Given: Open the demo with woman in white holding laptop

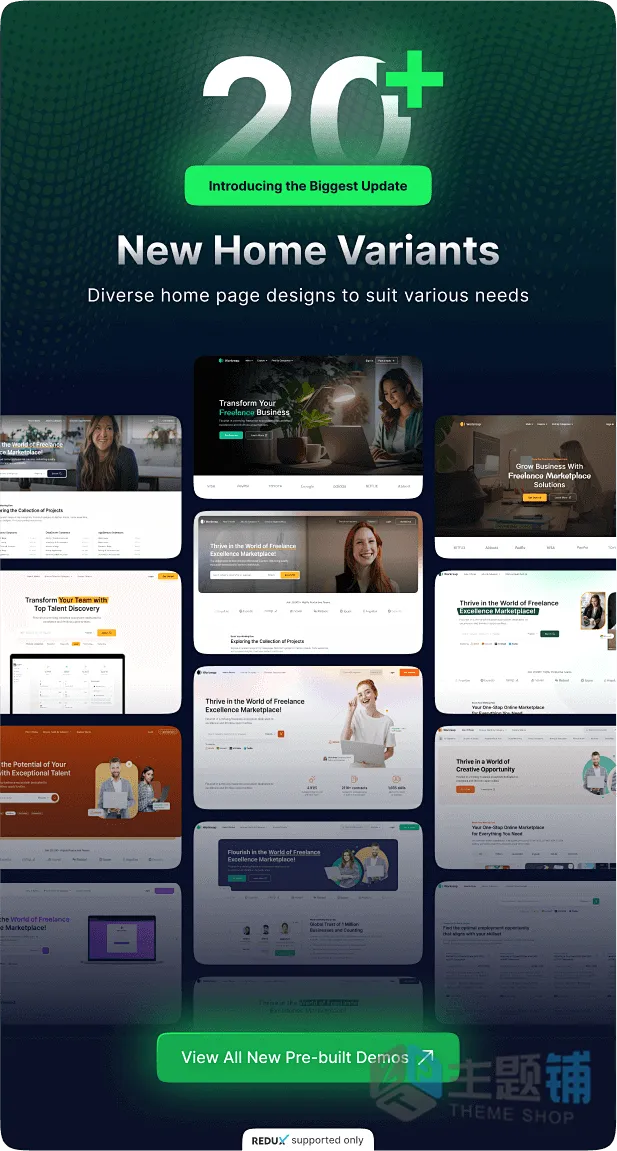Looking at the screenshot, I should [308, 738].
